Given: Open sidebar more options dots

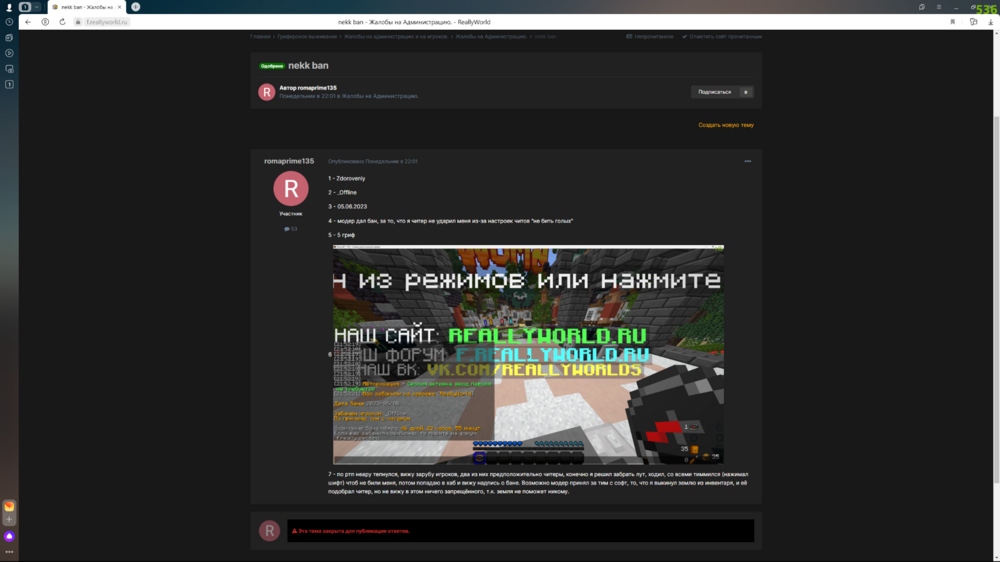Looking at the screenshot, I should click(9, 552).
